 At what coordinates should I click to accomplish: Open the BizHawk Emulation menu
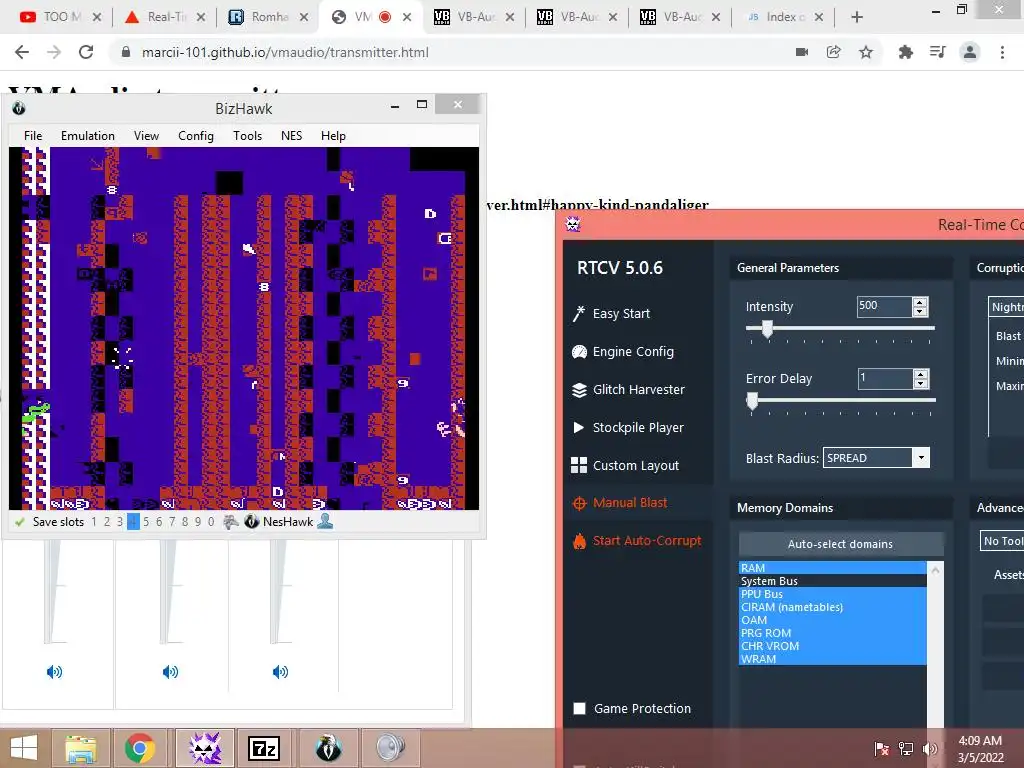88,136
